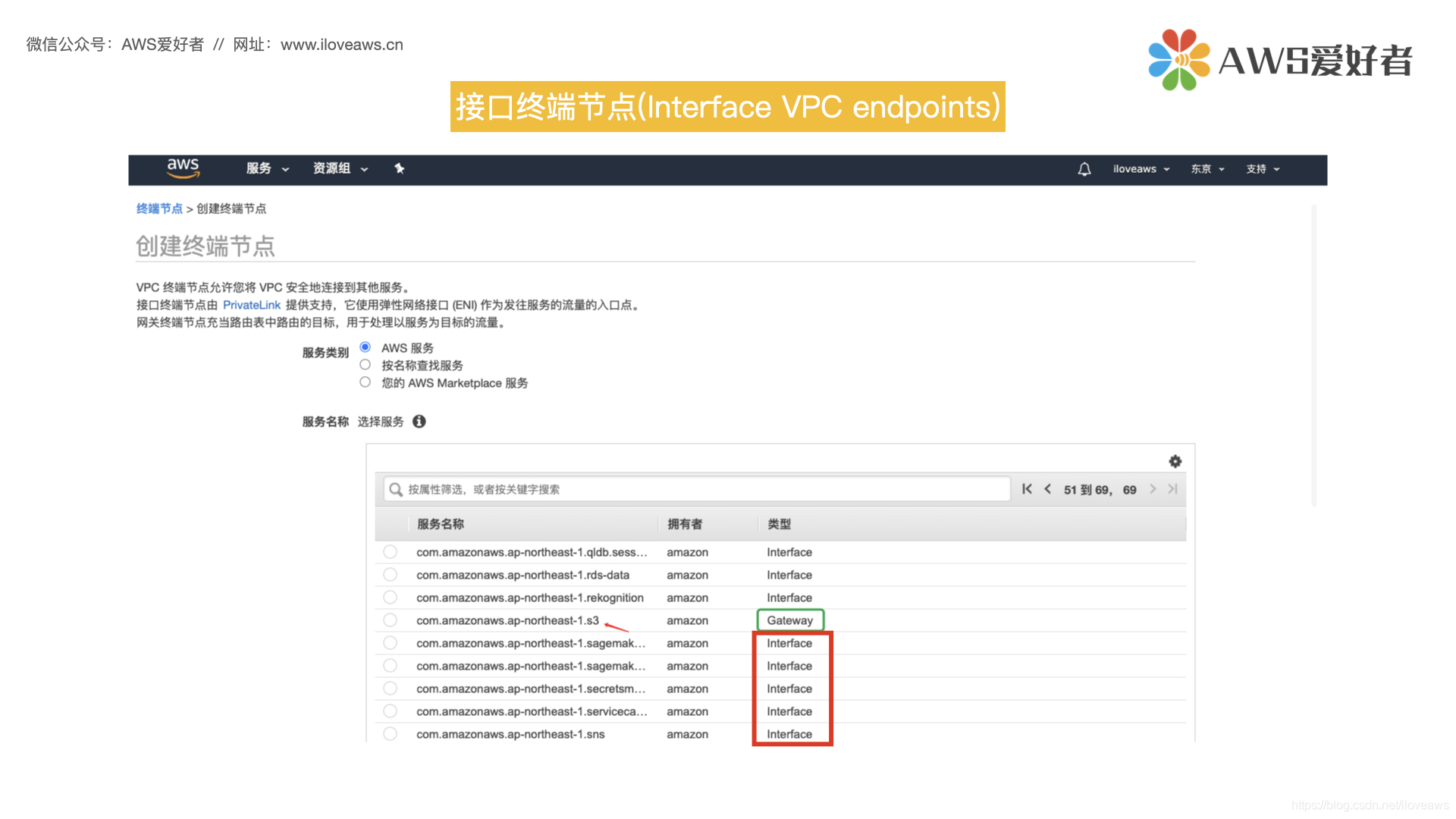Click the Gateway type cell

pyautogui.click(x=789, y=620)
